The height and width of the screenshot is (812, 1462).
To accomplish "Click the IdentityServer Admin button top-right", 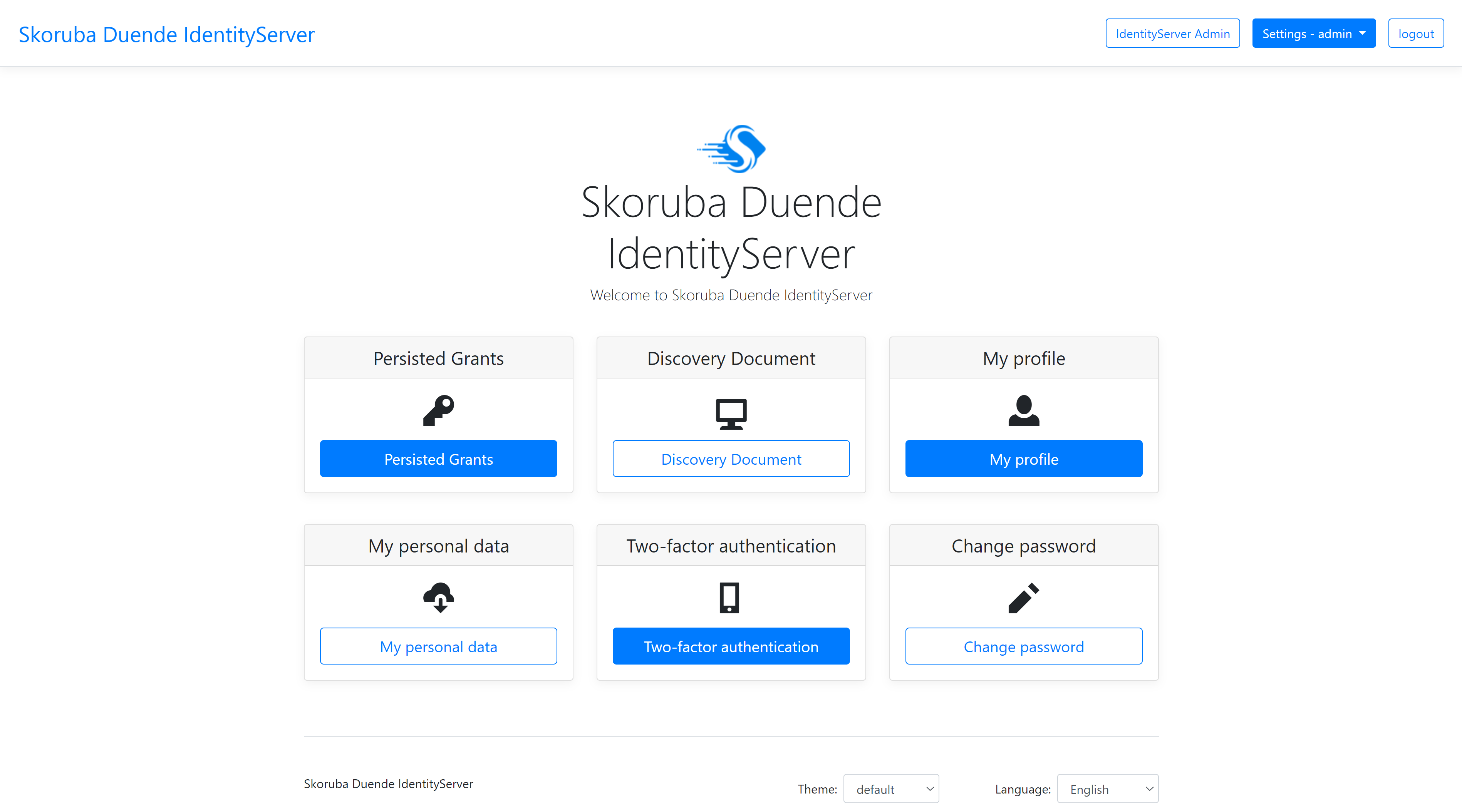I will pyautogui.click(x=1173, y=33).
